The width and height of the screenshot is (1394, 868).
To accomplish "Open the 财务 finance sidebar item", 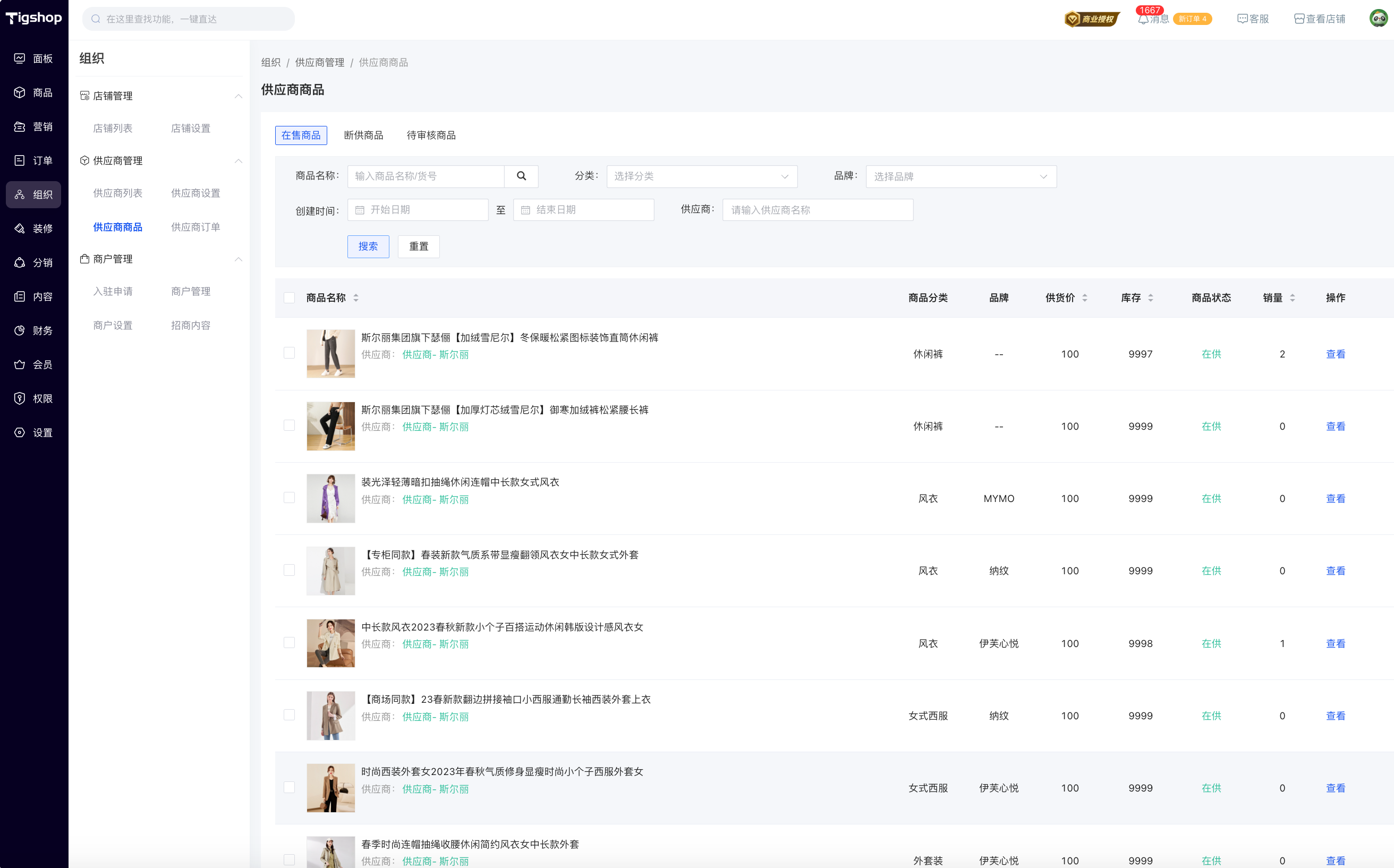I will 33,330.
